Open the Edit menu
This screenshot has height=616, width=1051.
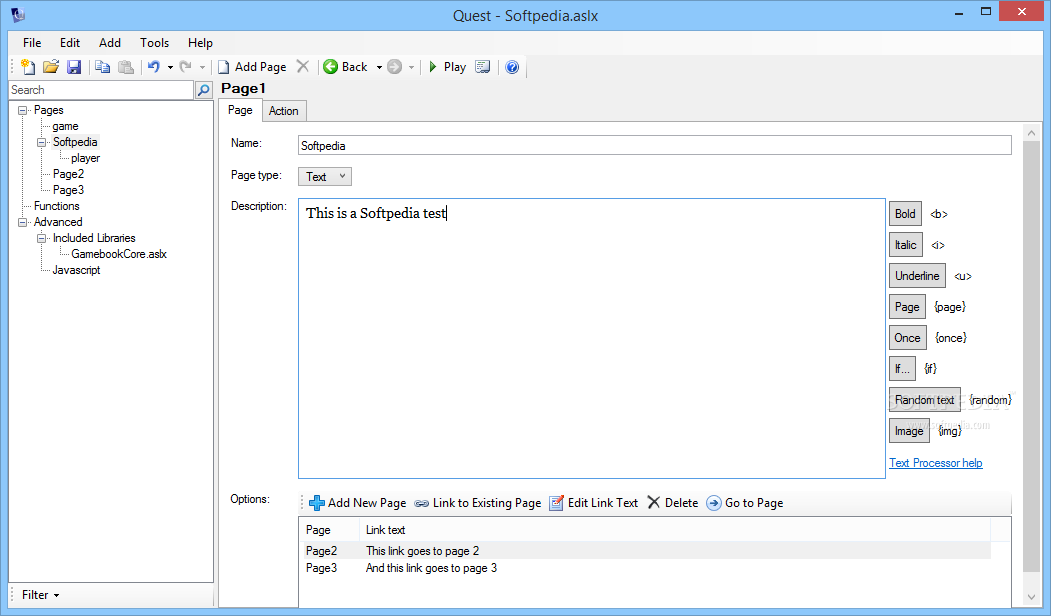(70, 43)
